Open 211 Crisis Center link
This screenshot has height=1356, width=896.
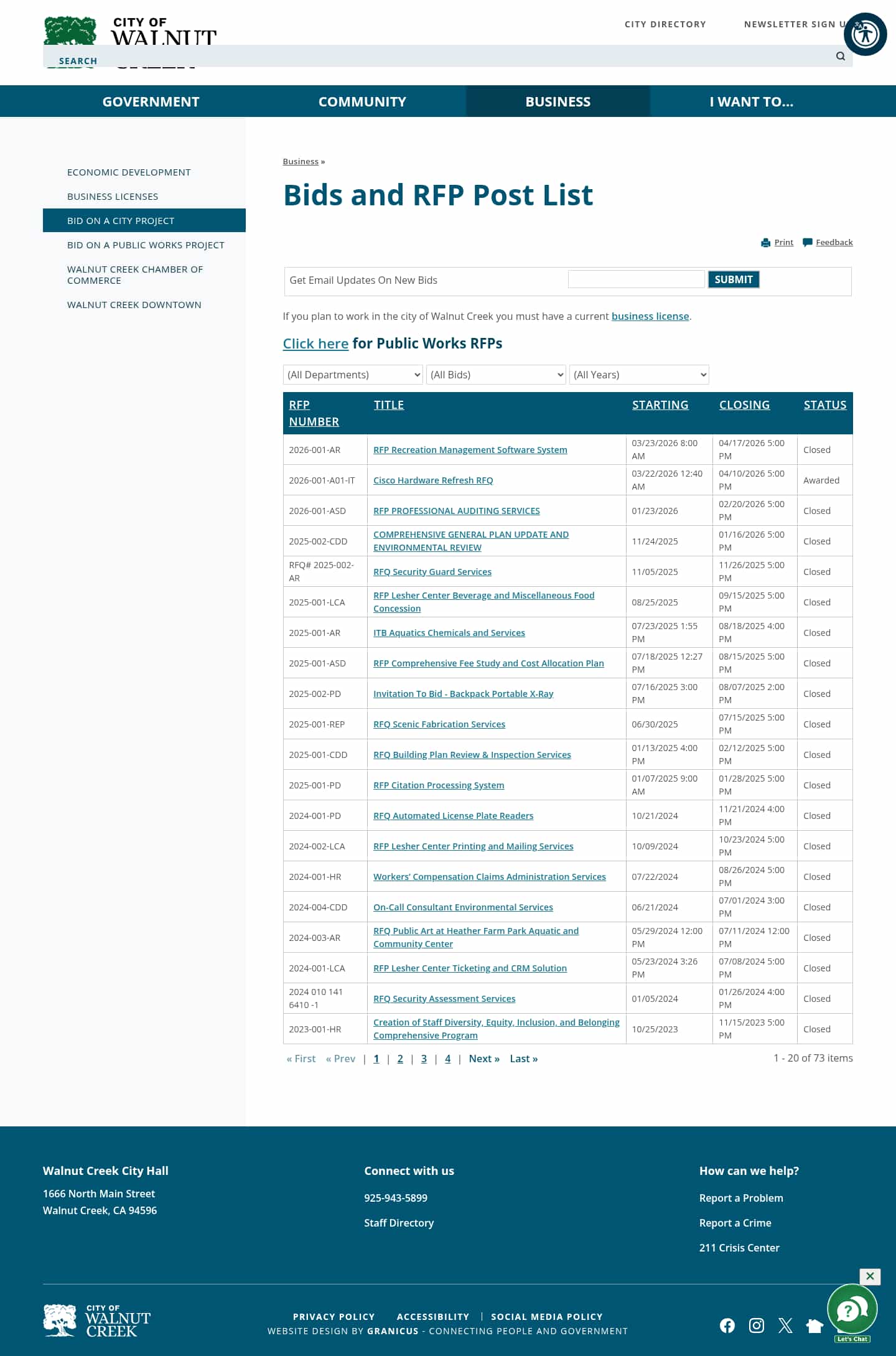pyautogui.click(x=739, y=1248)
